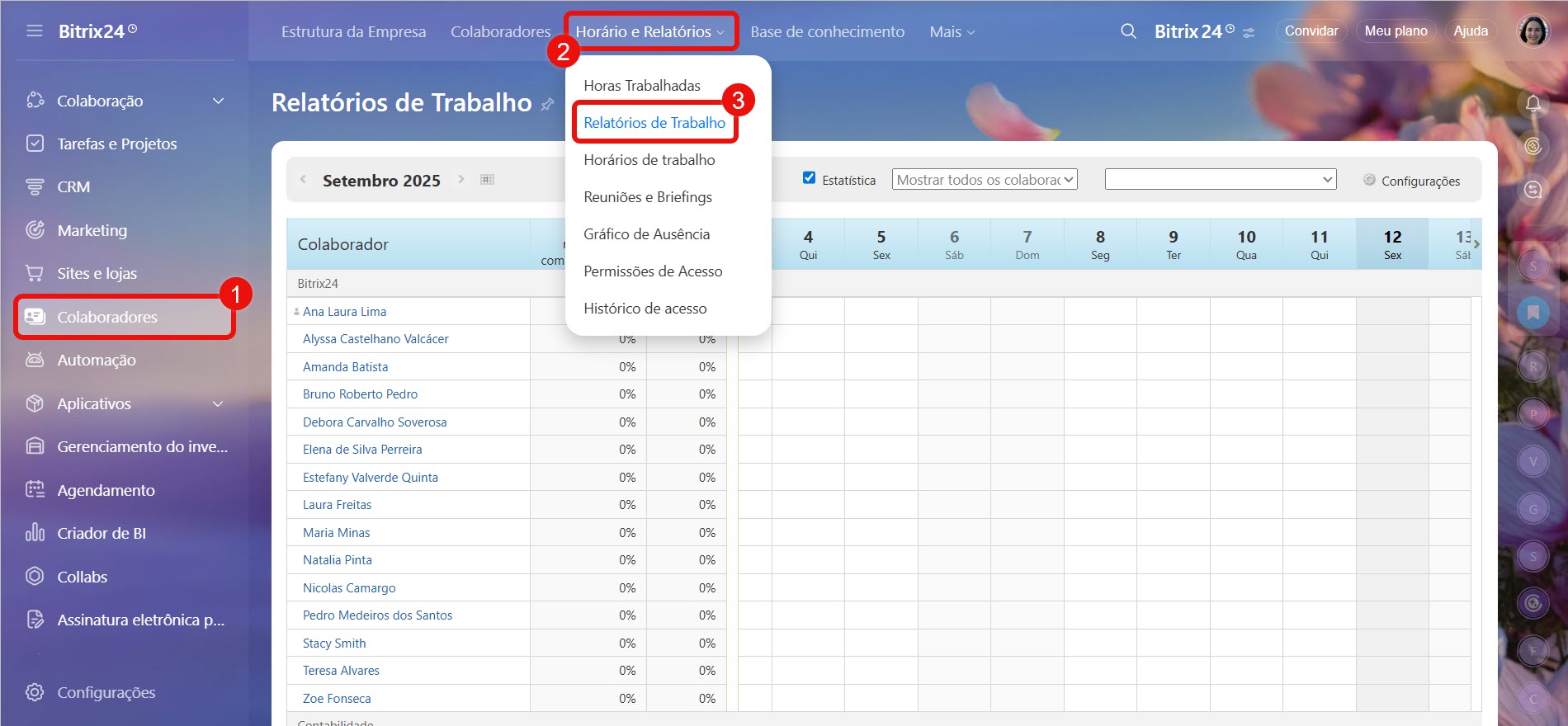Viewport: 1568px width, 726px height.
Task: Click the Convidar button
Action: (x=1311, y=31)
